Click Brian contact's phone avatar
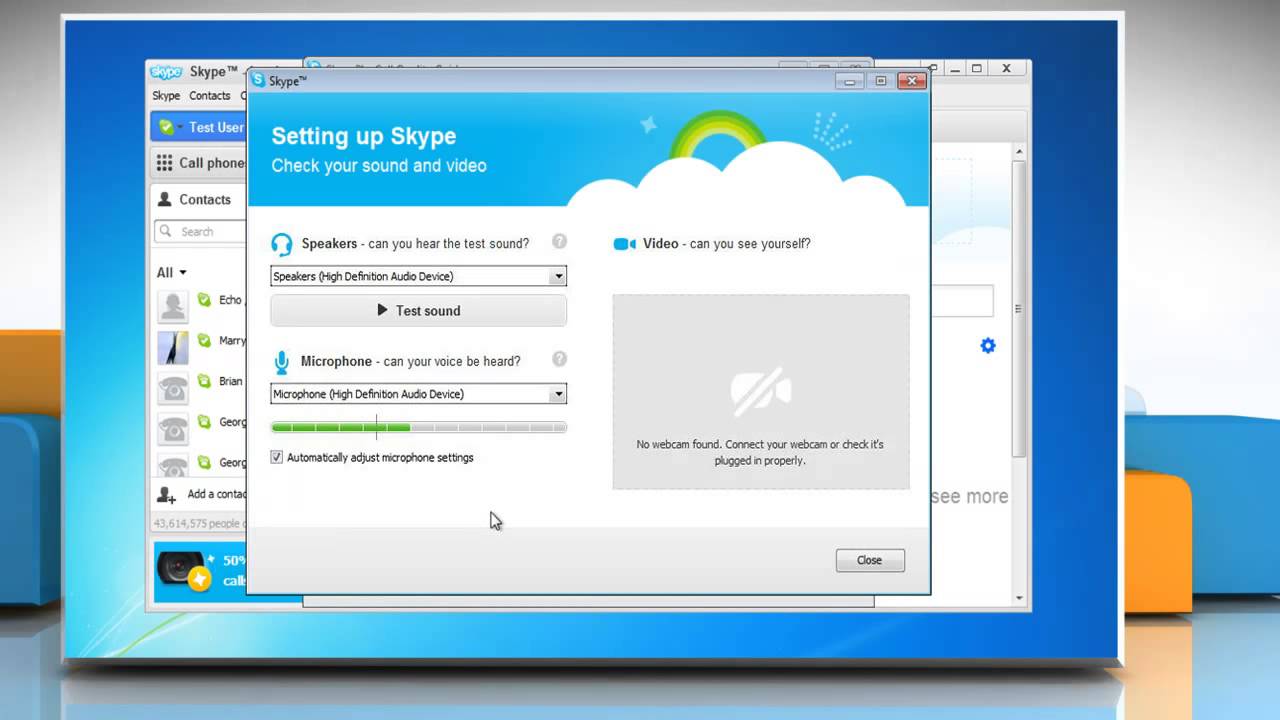Viewport: 1280px width, 720px height. point(173,389)
